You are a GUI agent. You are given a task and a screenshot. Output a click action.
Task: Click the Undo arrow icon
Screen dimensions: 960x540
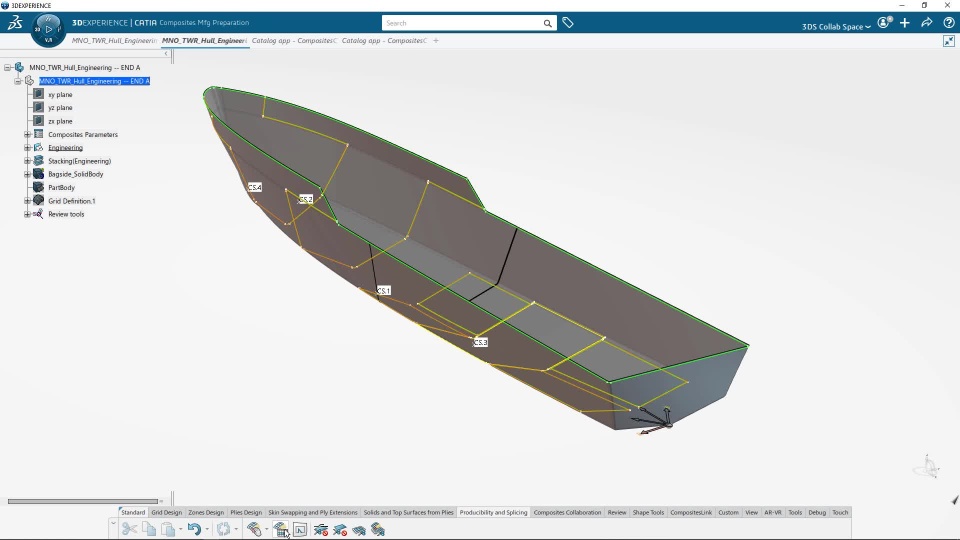tap(194, 529)
